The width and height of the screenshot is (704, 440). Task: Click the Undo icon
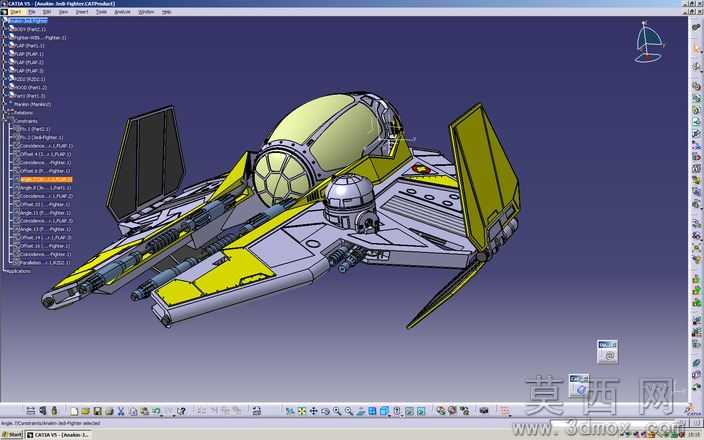[156, 411]
